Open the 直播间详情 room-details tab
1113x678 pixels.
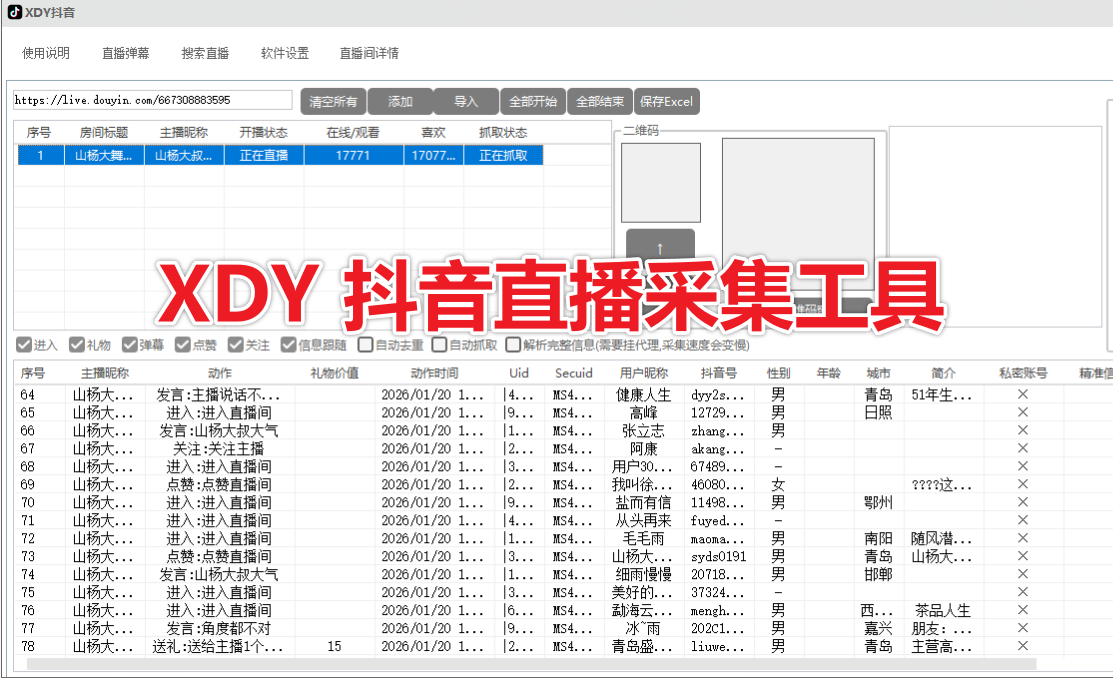tap(368, 53)
